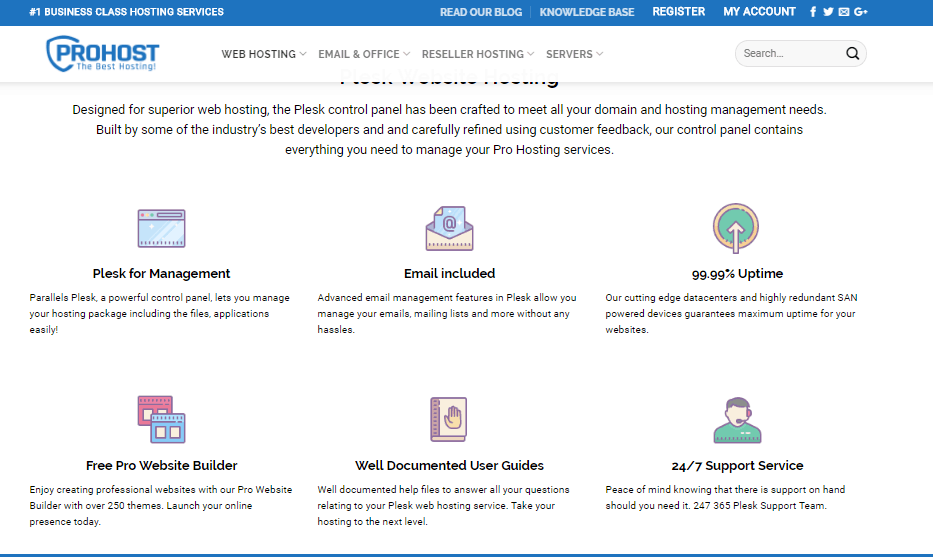Screen dimensions: 933x557
Task: Click the 99.99% Uptime heading
Action: pyautogui.click(x=737, y=274)
